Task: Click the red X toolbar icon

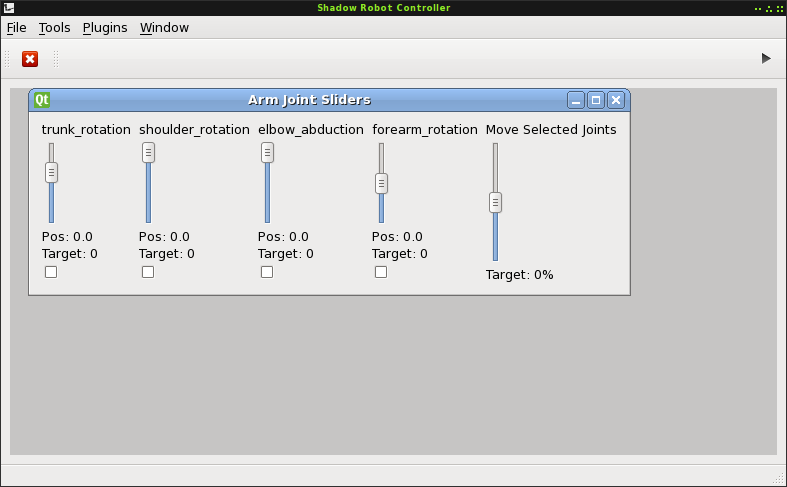Action: click(30, 59)
